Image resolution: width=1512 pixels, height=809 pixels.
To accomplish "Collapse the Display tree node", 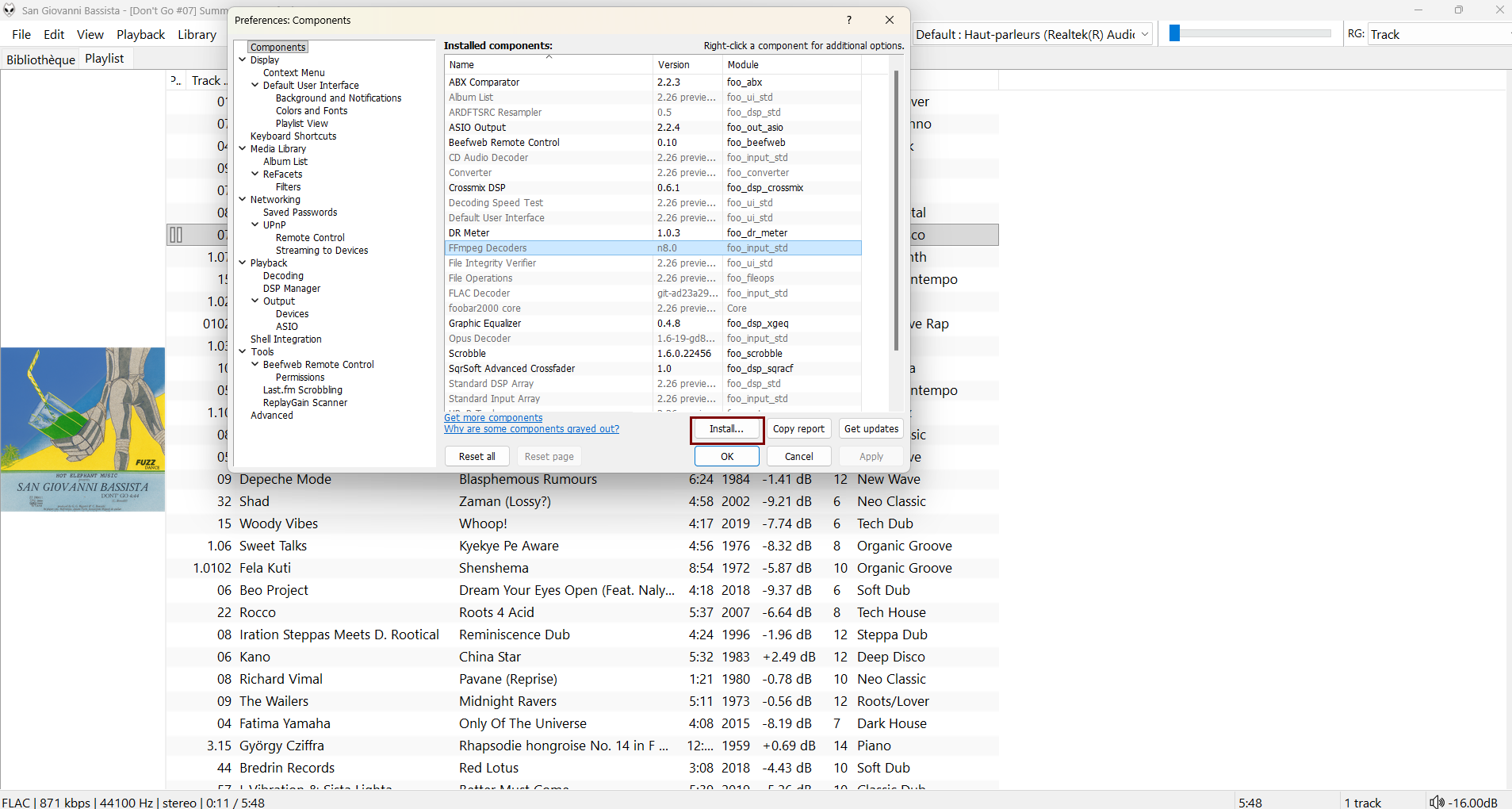I will 243,59.
